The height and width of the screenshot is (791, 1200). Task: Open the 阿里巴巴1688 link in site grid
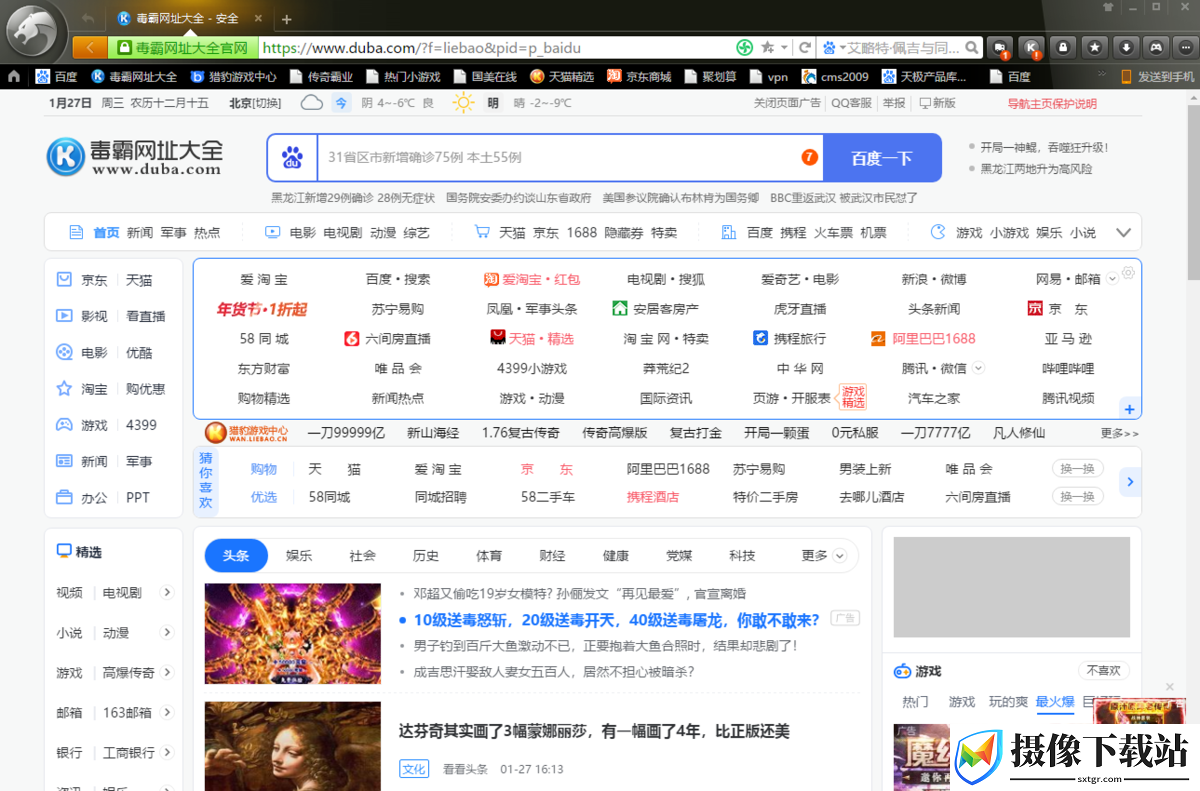click(x=923, y=338)
